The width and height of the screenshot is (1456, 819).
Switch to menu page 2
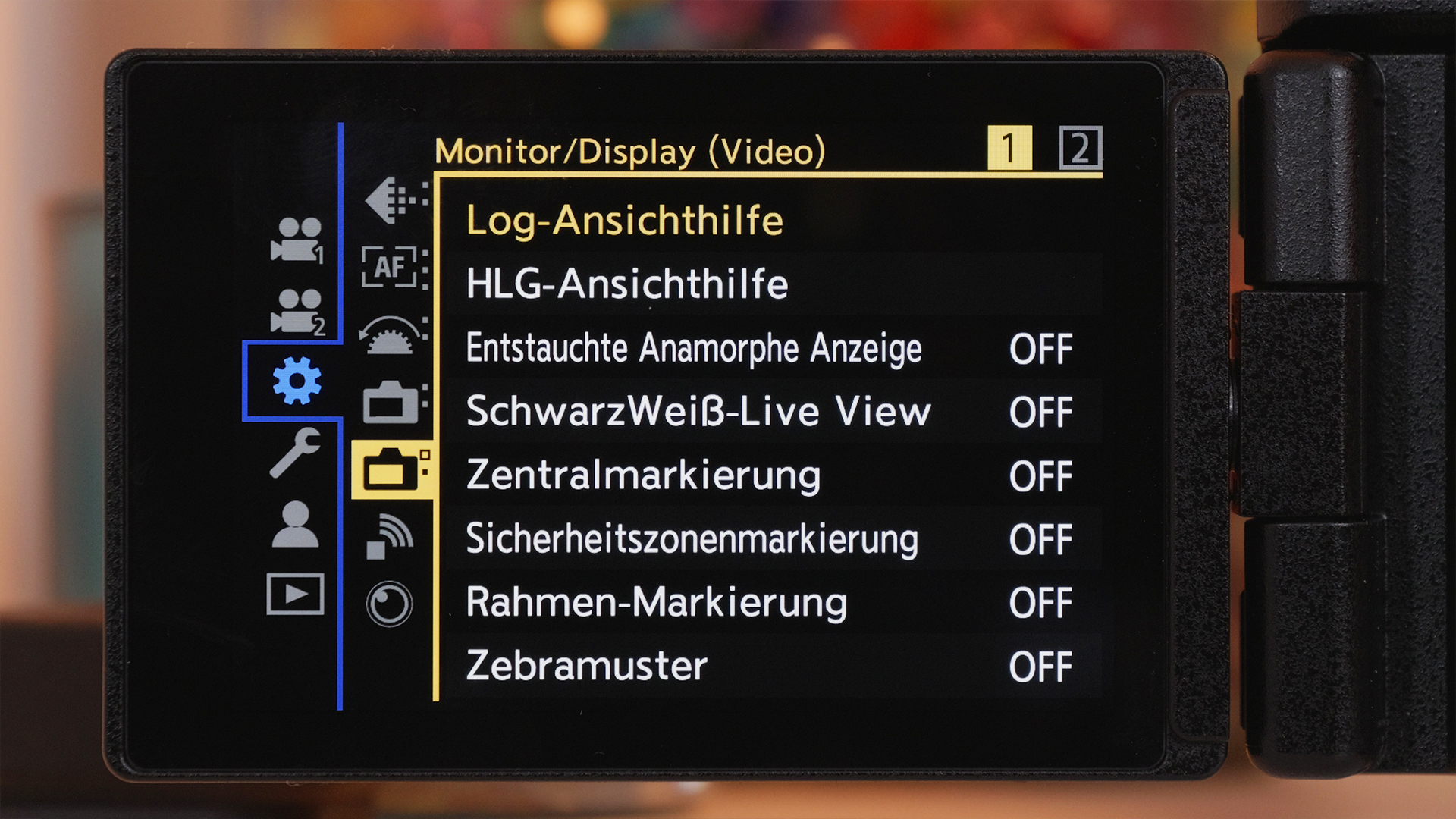(1081, 148)
